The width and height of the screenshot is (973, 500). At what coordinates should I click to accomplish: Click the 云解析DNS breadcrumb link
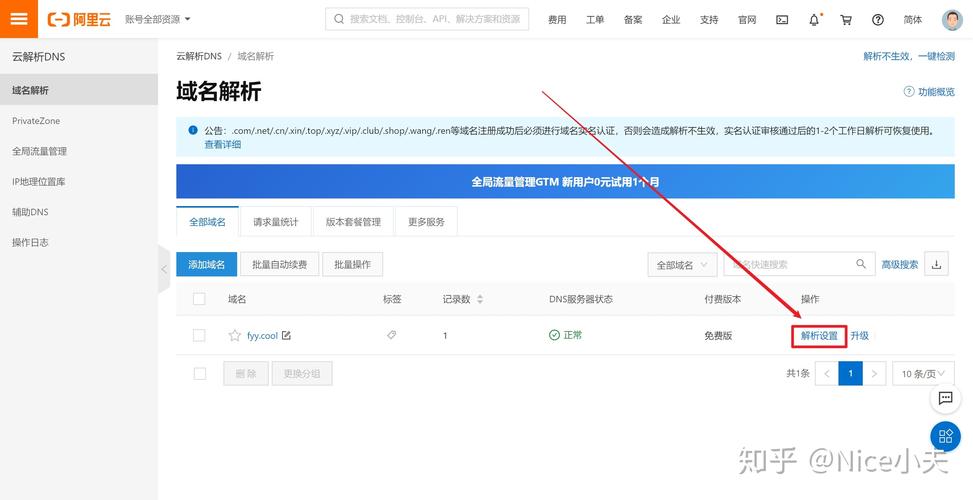199,56
